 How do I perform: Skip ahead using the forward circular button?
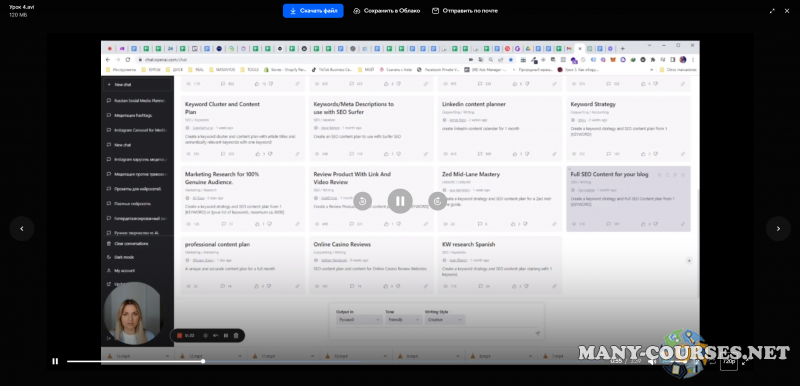tap(437, 201)
